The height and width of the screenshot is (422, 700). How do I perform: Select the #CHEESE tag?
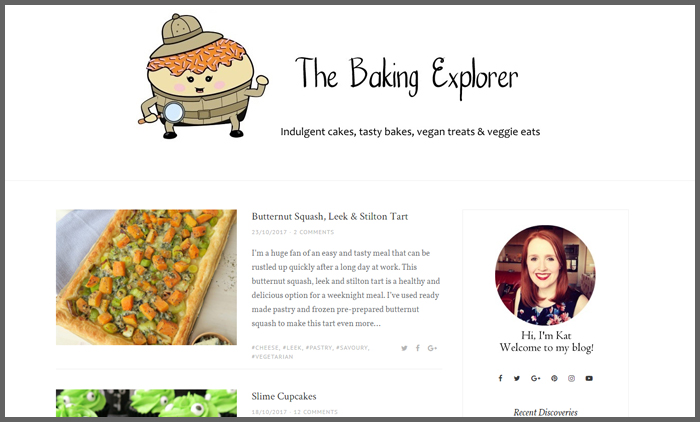[265, 347]
